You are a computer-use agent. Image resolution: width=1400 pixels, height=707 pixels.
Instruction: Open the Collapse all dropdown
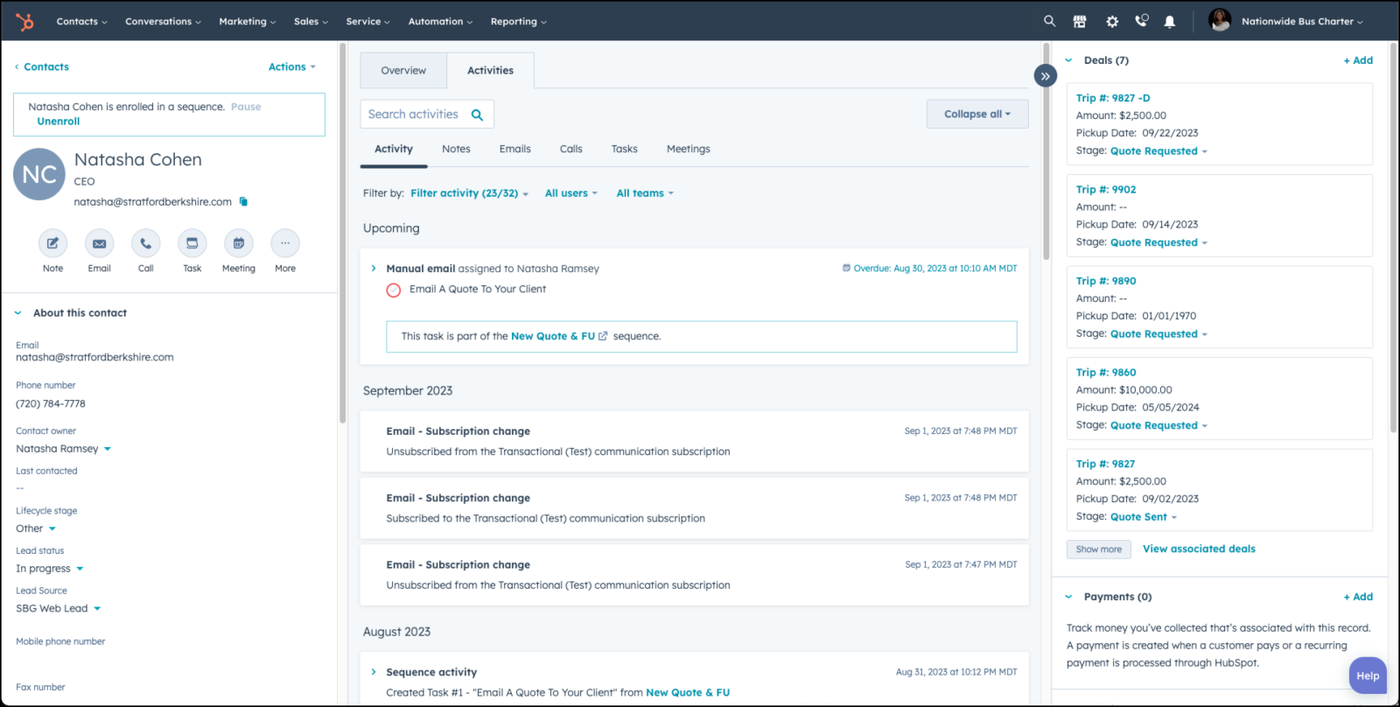[977, 114]
